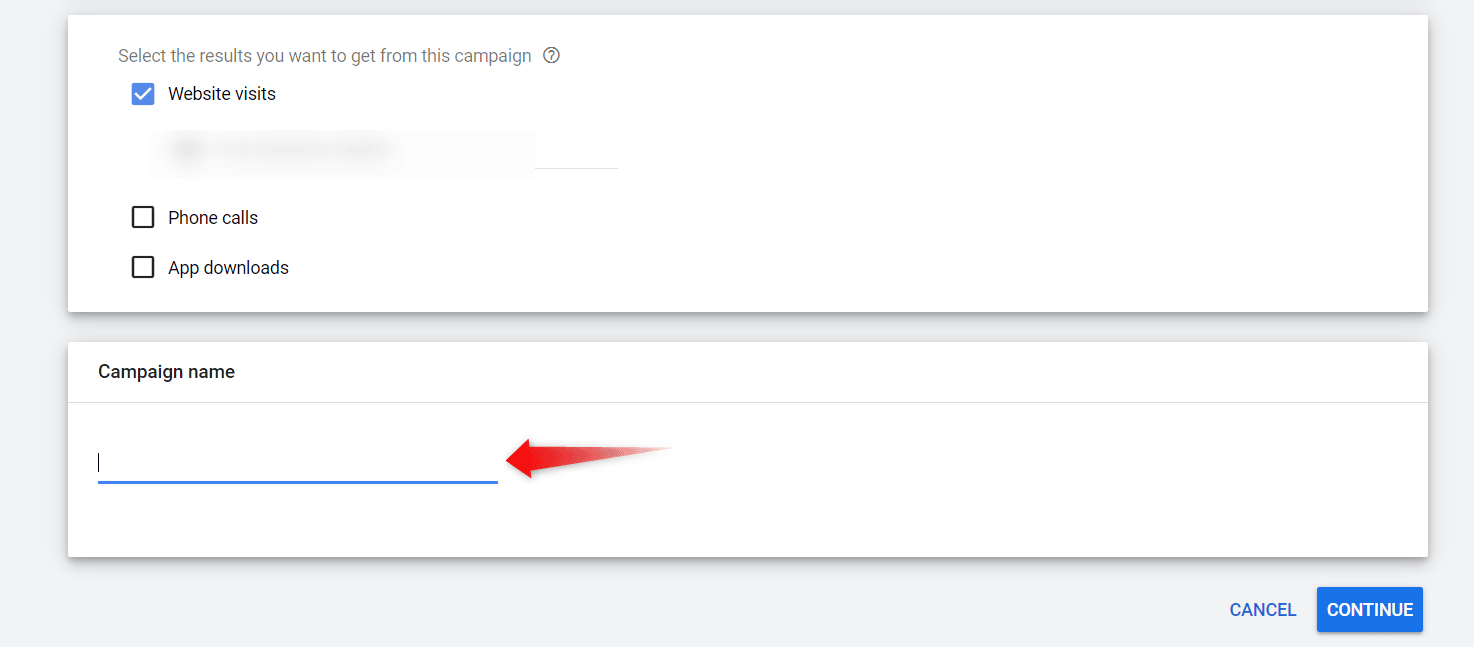Screen dimensions: 1474x647
Task: Click the blue checkmark beside Website visits
Action: (x=143, y=94)
